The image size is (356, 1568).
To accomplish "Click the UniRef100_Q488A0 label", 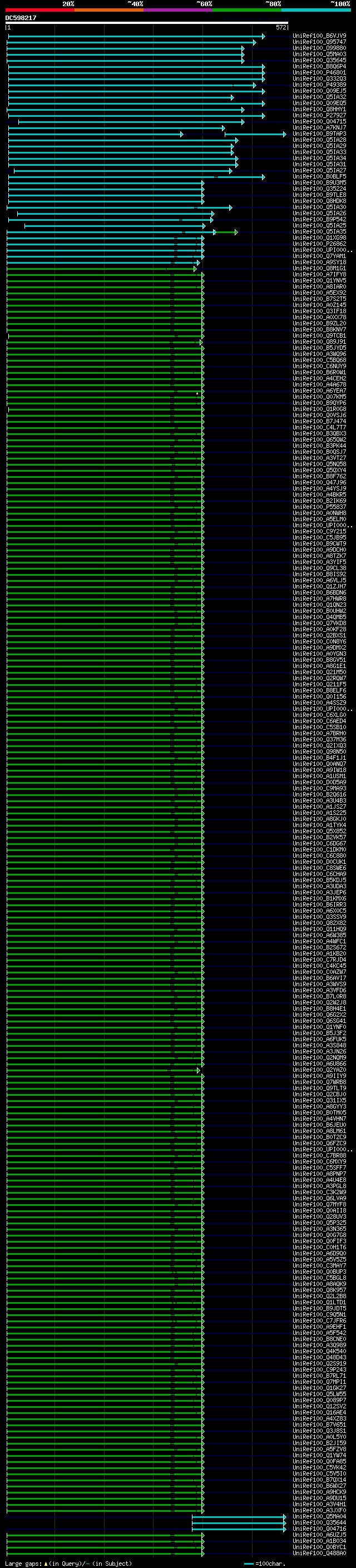I will point(319,1554).
